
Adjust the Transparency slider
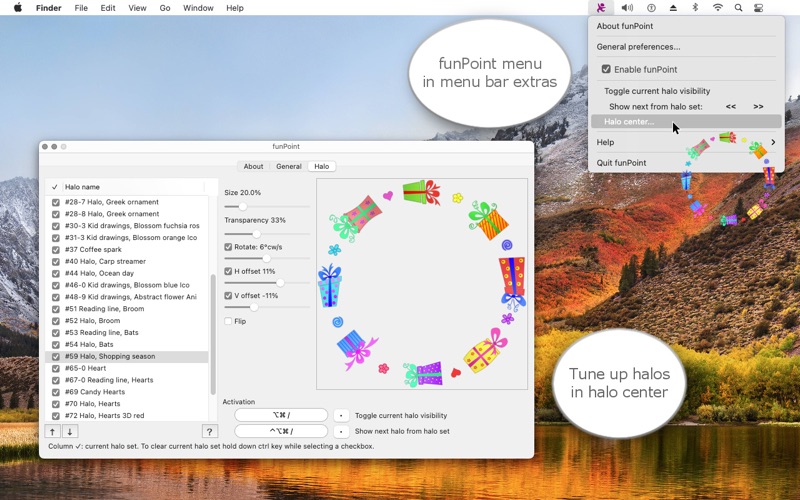(x=257, y=234)
